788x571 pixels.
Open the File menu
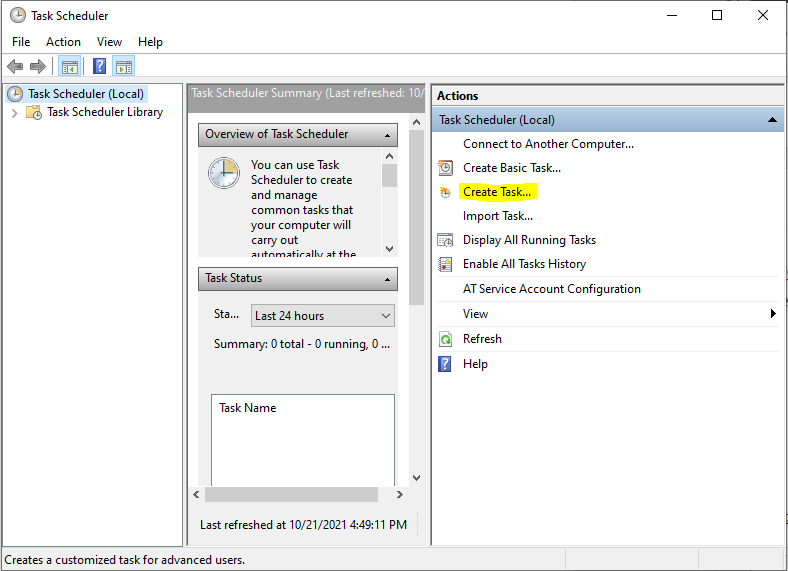pos(21,42)
